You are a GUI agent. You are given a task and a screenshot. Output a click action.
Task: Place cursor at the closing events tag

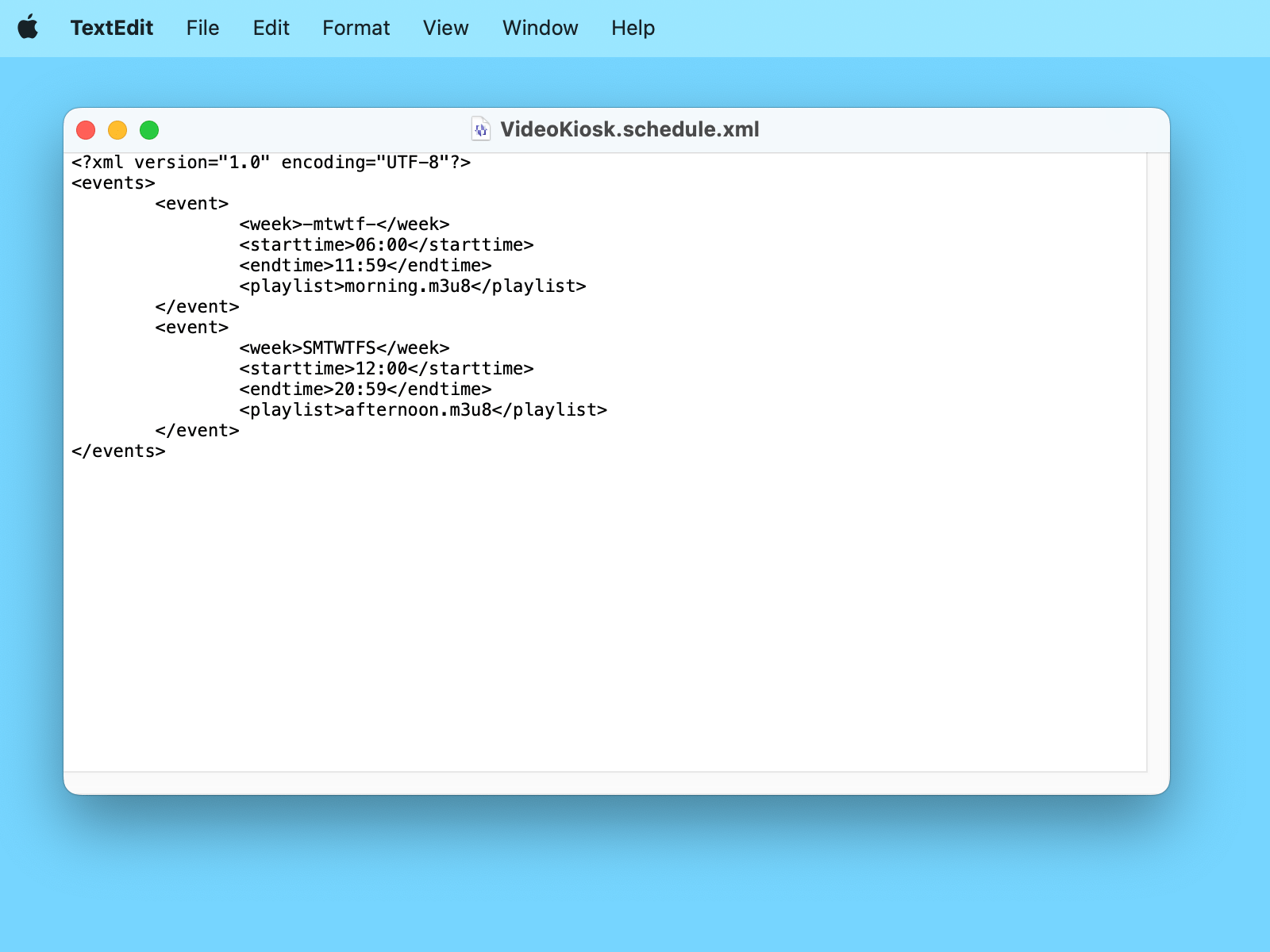[118, 451]
